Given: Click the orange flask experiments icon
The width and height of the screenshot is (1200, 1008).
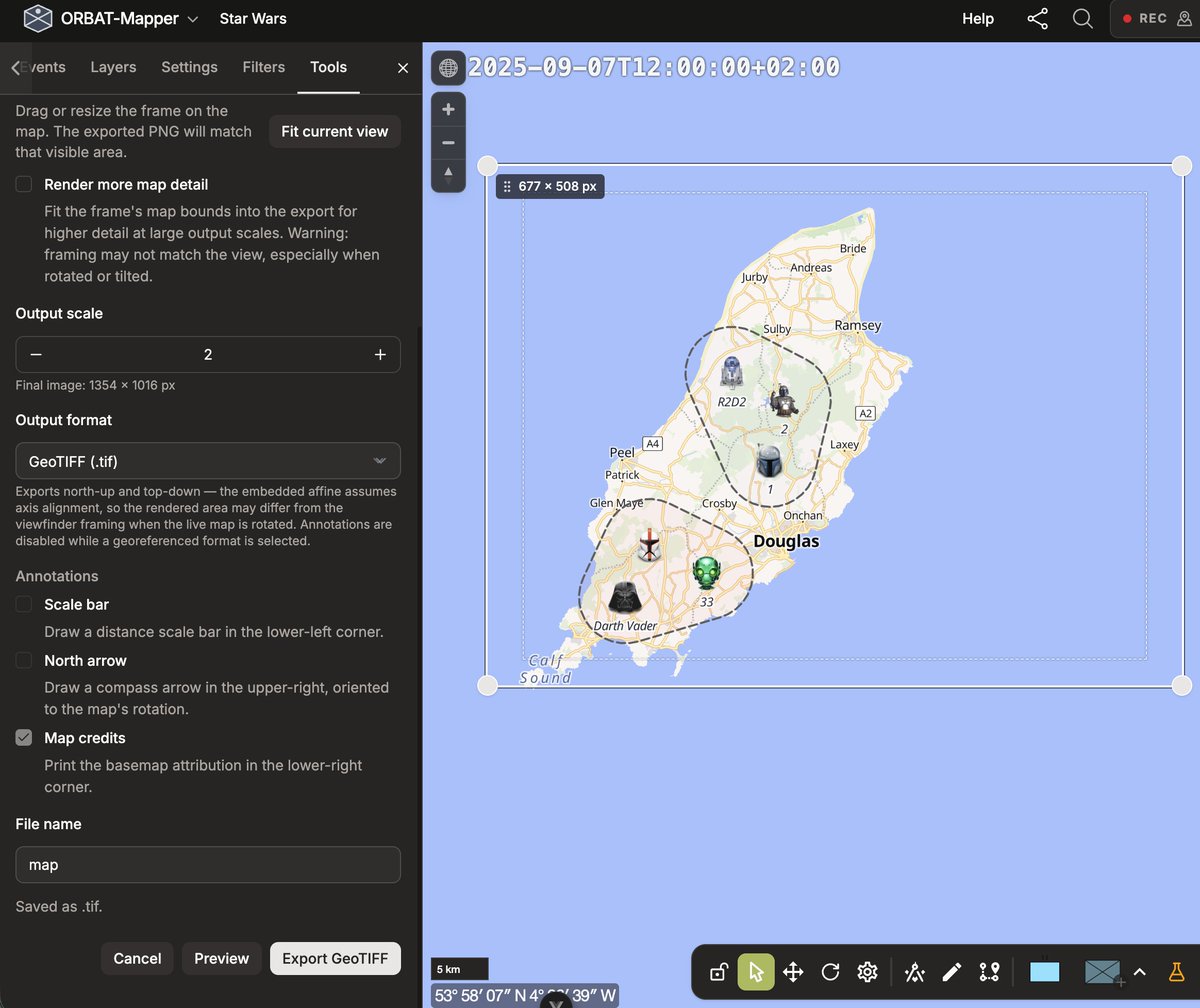Looking at the screenshot, I should 1176,972.
